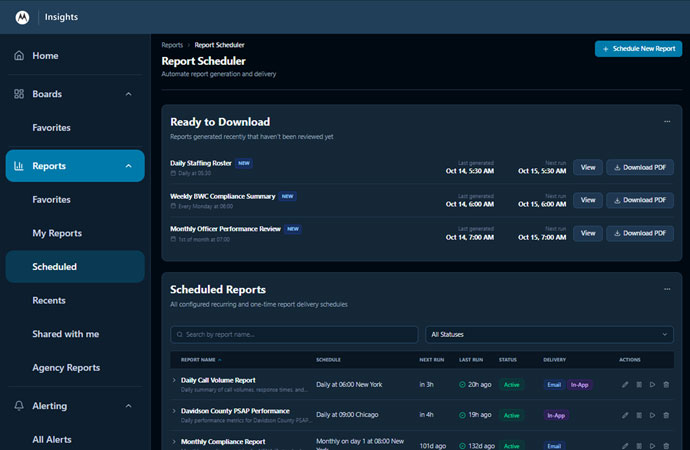Collapse the Boards section chevron

tap(128, 94)
